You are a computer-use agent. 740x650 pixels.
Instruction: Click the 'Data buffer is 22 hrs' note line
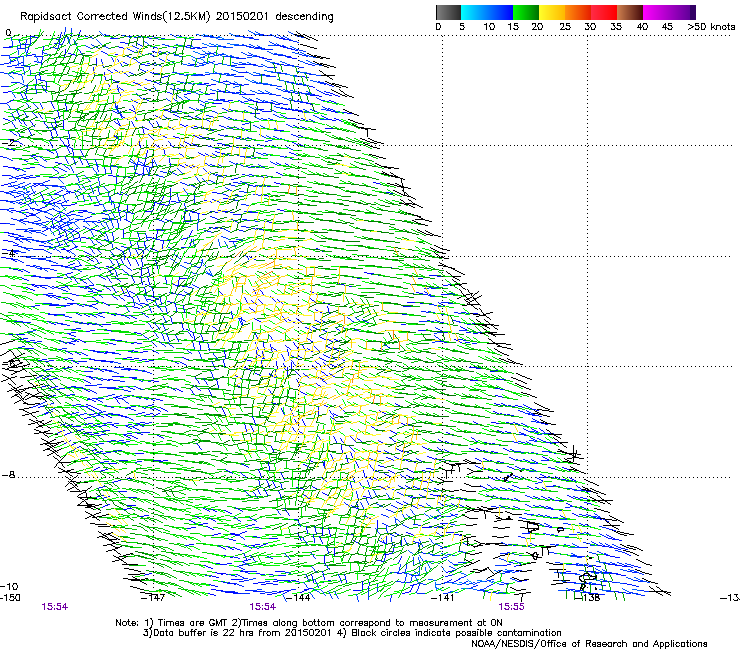point(352,633)
